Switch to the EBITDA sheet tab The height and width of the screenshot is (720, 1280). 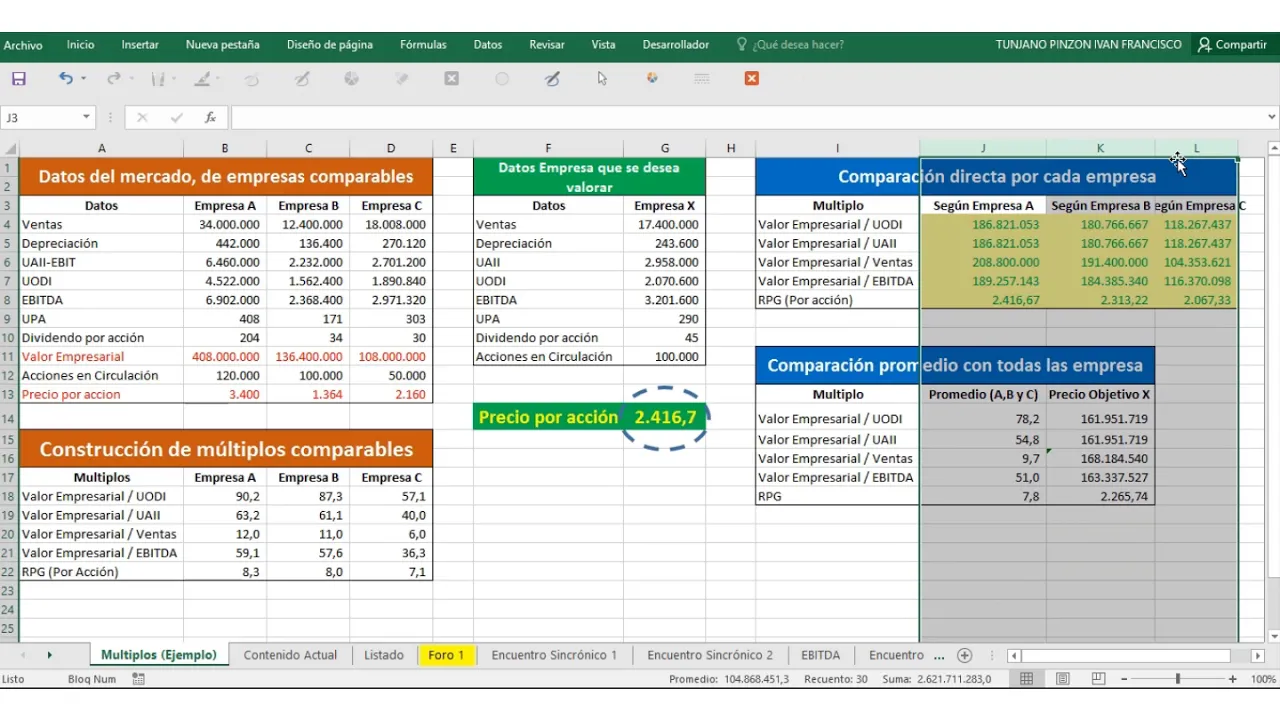(820, 655)
